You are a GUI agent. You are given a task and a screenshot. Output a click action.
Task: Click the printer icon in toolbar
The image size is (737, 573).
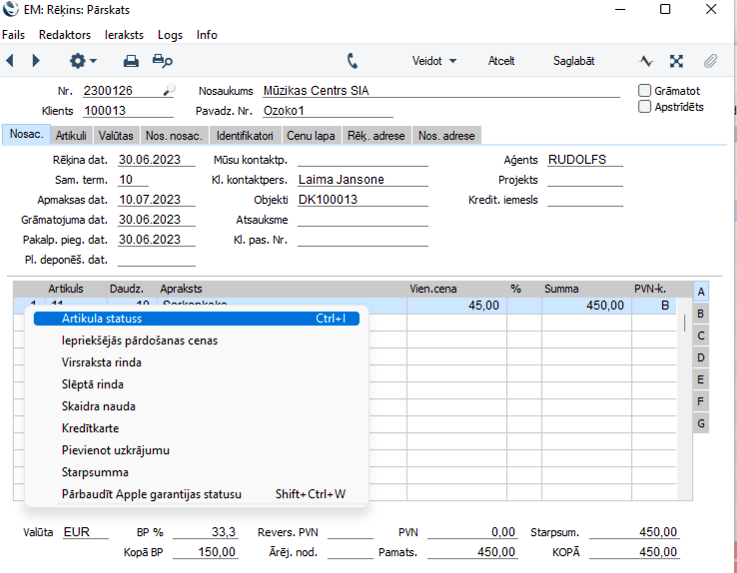131,61
